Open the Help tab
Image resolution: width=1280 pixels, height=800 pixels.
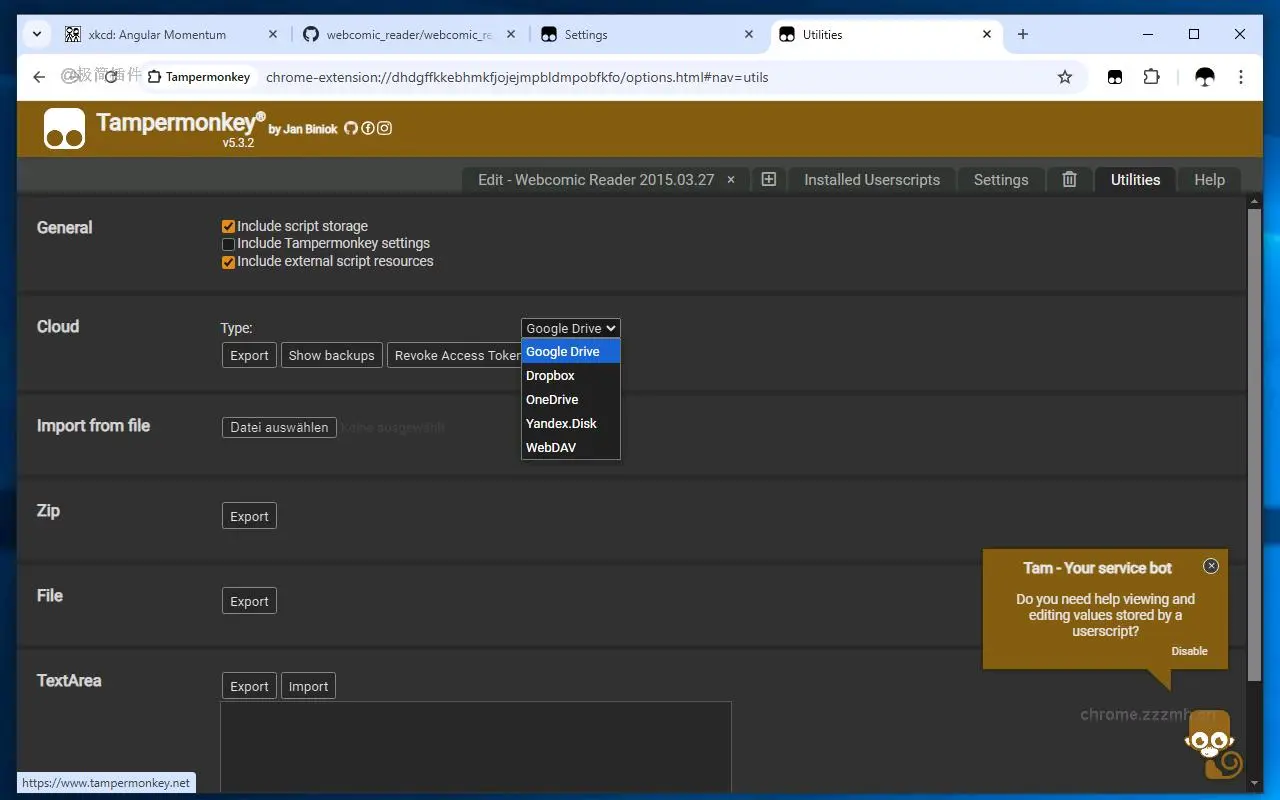click(x=1209, y=180)
